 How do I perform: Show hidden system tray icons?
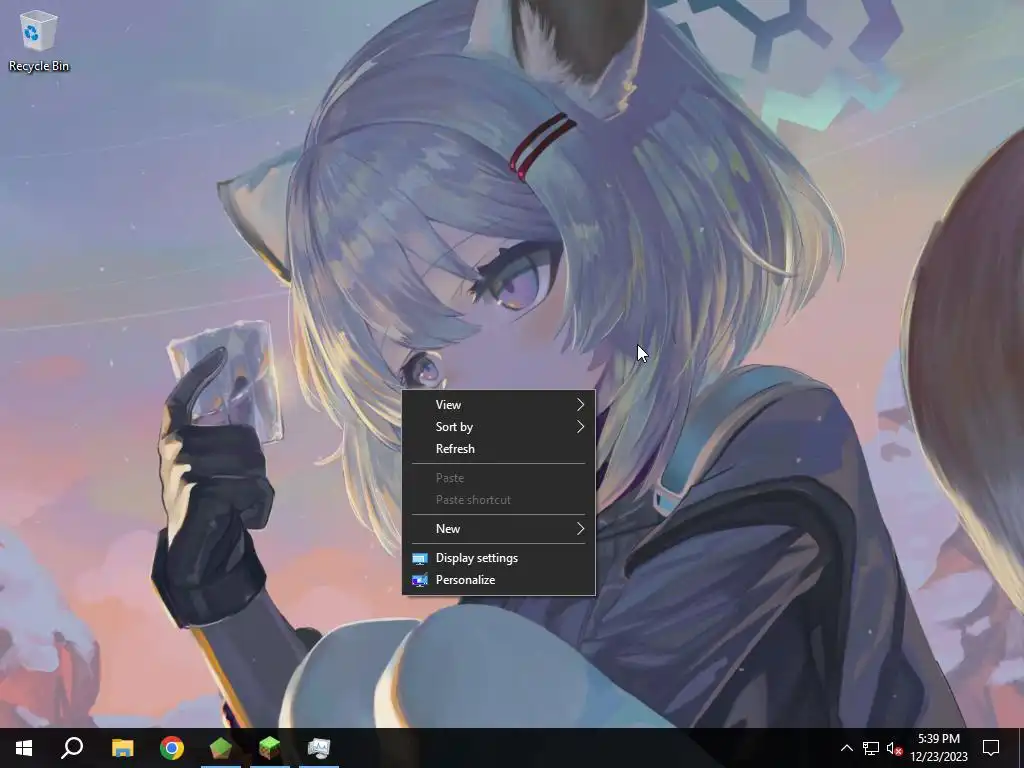coord(846,748)
